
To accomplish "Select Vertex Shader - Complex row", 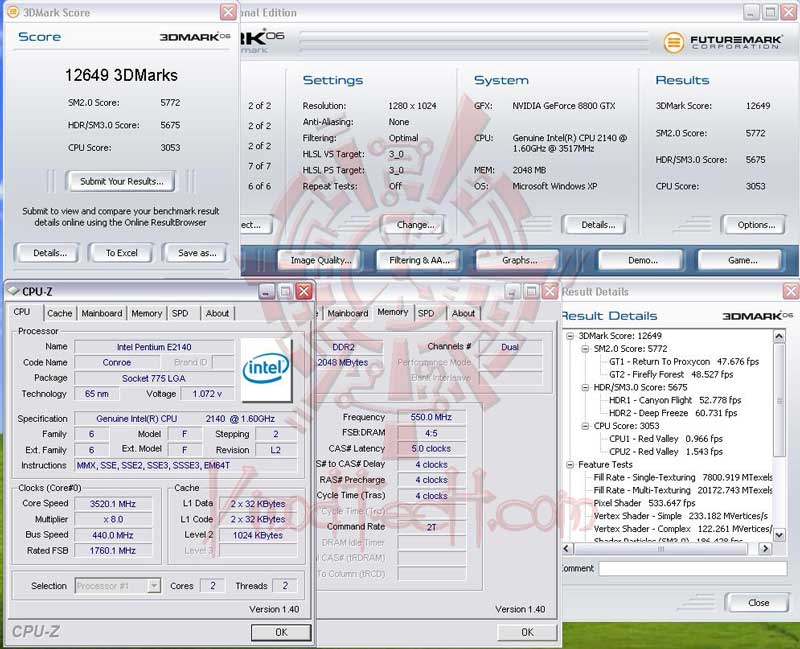I will (683, 529).
